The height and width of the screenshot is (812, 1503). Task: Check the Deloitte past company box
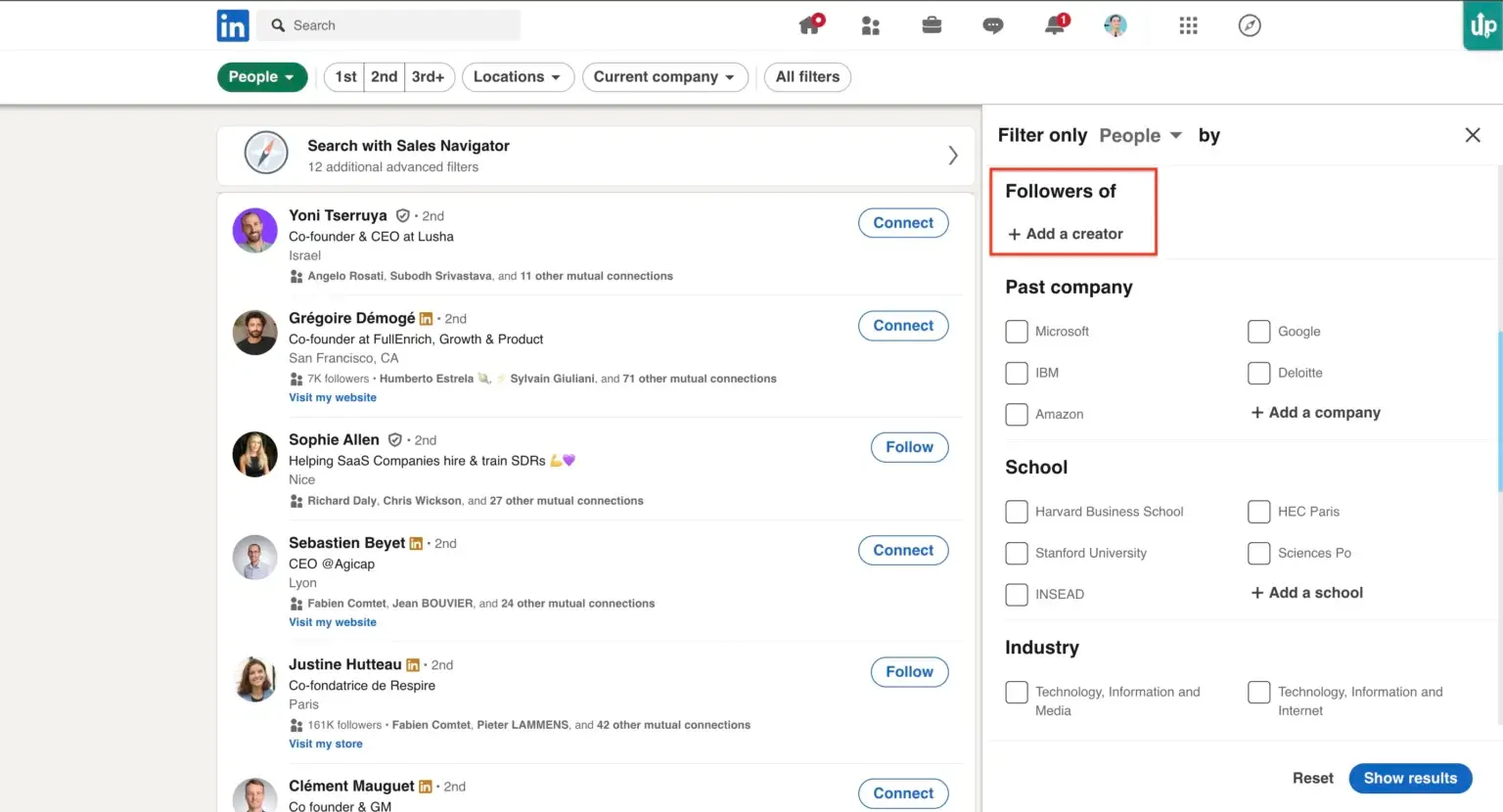[x=1259, y=373]
